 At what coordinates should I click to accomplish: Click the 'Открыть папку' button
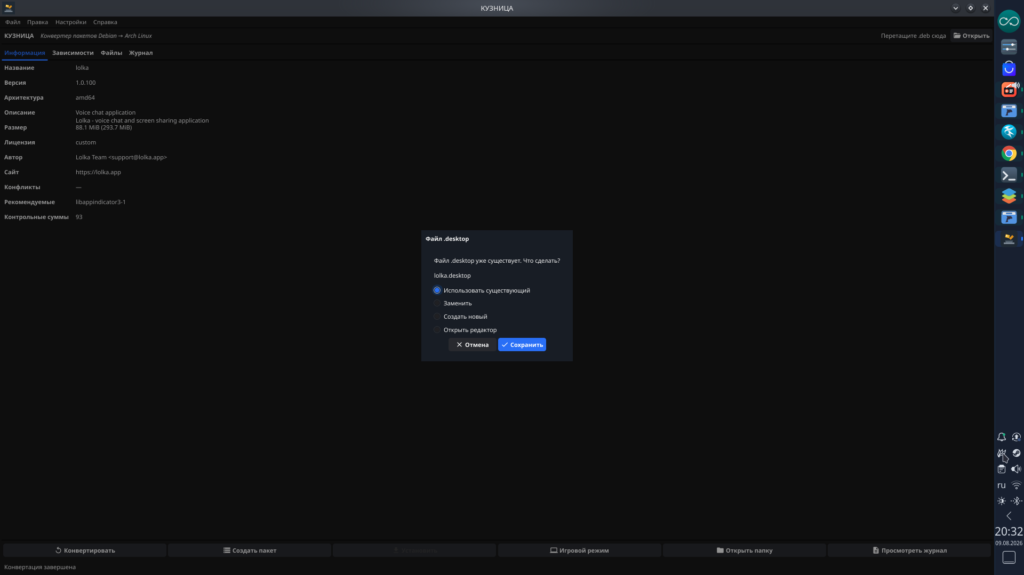click(744, 550)
